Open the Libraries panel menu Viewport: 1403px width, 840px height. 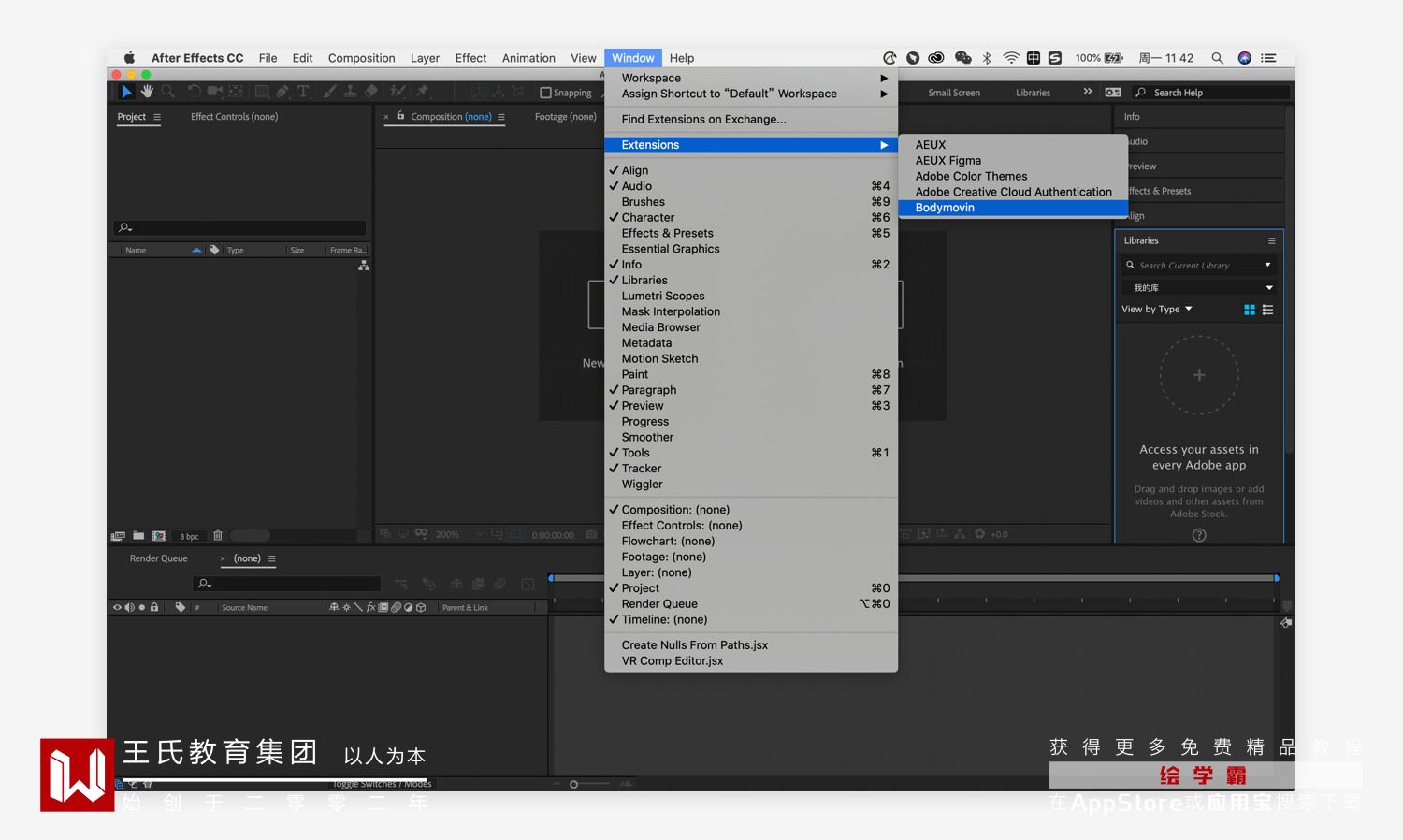(1271, 240)
